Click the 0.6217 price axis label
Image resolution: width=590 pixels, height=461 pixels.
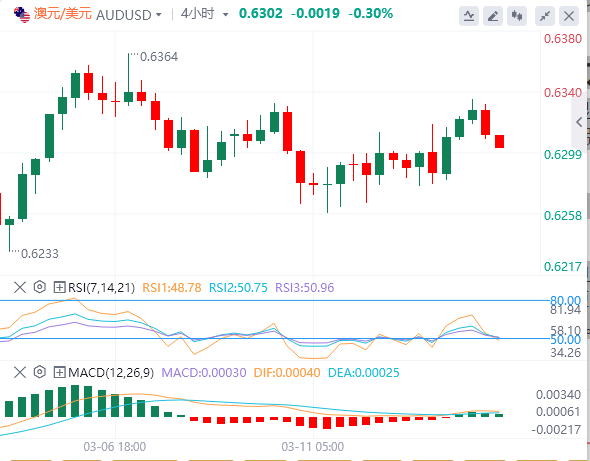[x=563, y=267]
